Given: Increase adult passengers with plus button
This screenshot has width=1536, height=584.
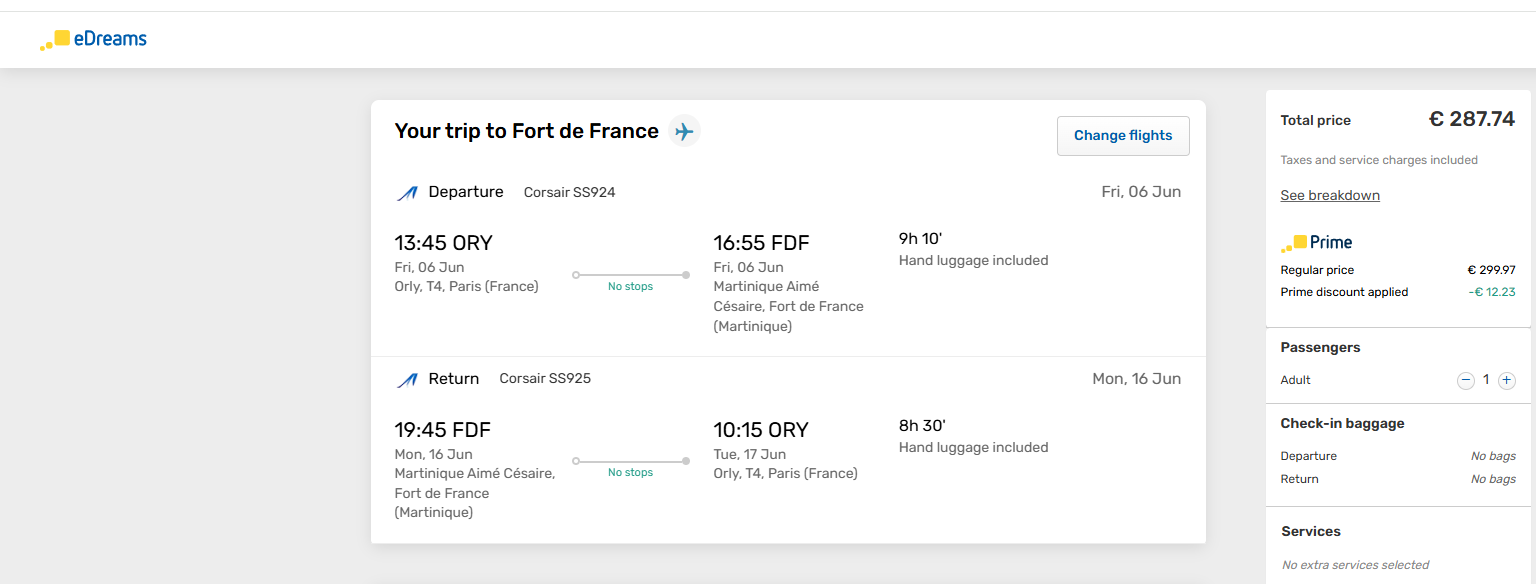Looking at the screenshot, I should click(1507, 380).
